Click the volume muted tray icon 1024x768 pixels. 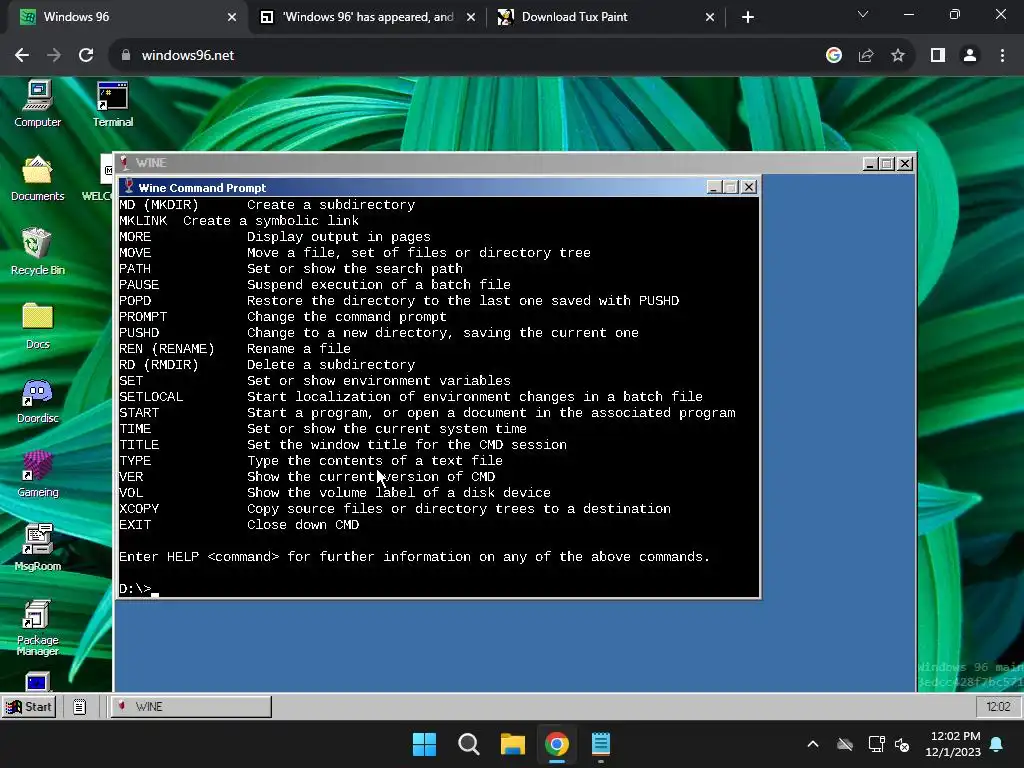tap(902, 744)
